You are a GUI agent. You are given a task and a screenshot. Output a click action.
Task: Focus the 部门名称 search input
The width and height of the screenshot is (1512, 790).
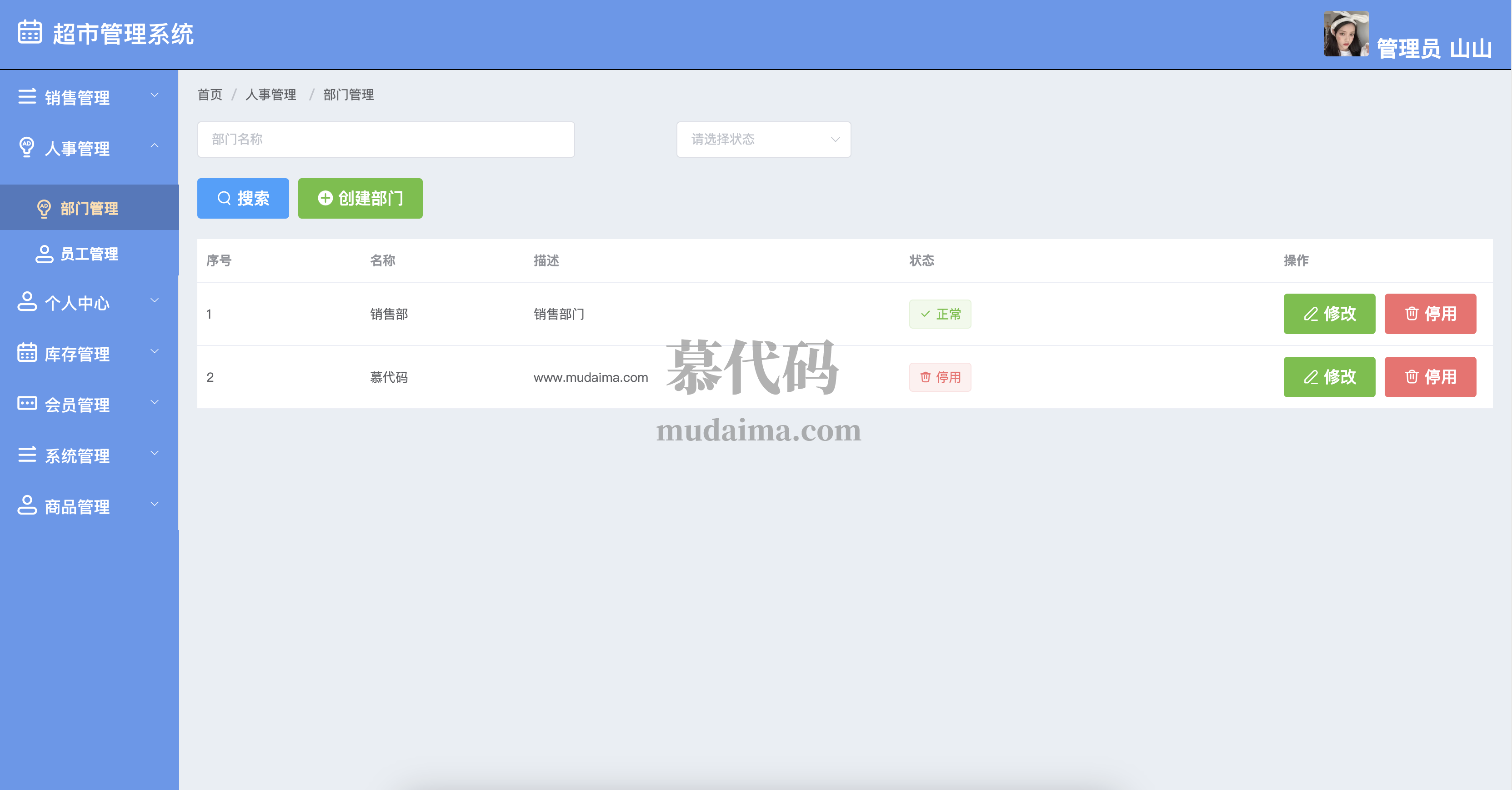click(386, 140)
